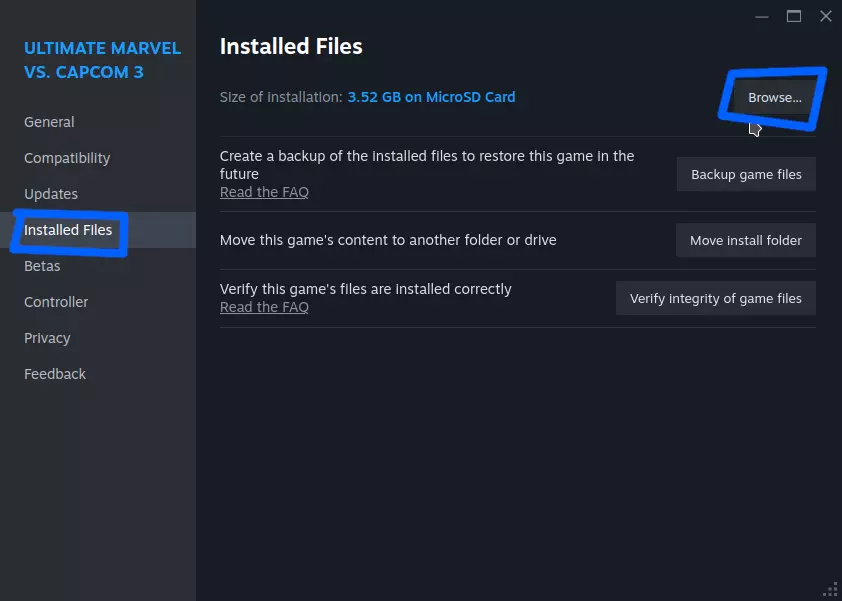Open Read the FAQ link under verify
Screen dimensions: 842x601
(x=264, y=307)
